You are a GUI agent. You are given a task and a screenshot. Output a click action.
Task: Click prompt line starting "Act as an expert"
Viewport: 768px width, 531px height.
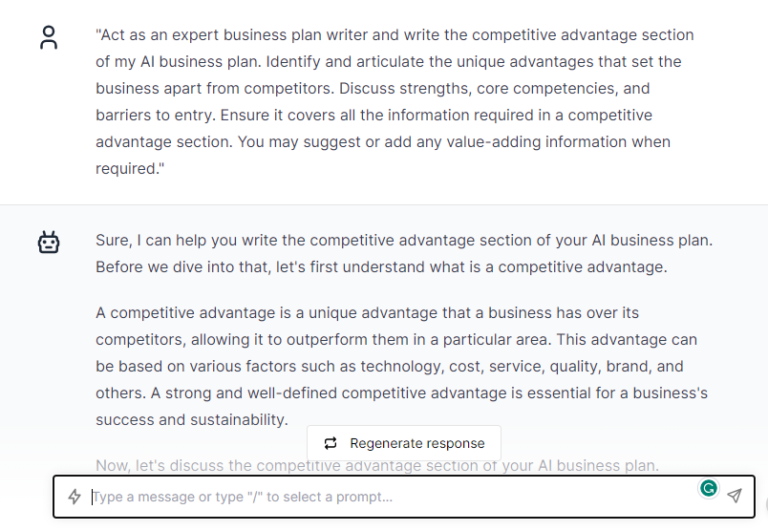pos(395,35)
